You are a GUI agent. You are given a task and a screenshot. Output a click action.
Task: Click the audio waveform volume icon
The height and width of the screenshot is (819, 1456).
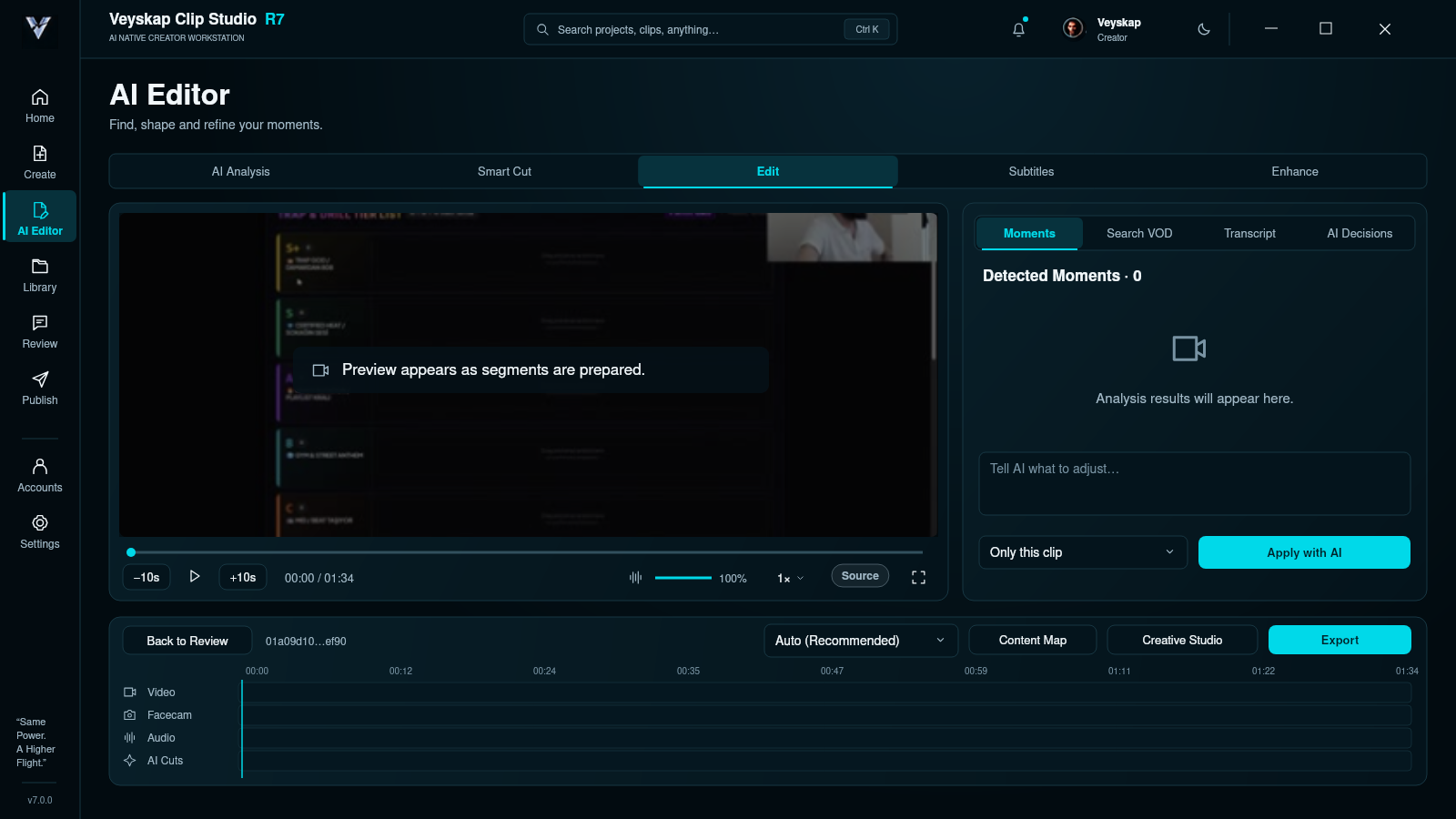635,577
